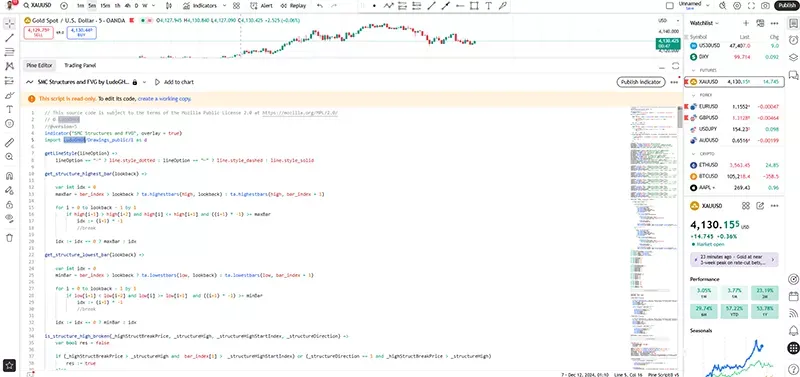Click the trash remove objects icon
The height and width of the screenshot is (377, 800).
9,238
